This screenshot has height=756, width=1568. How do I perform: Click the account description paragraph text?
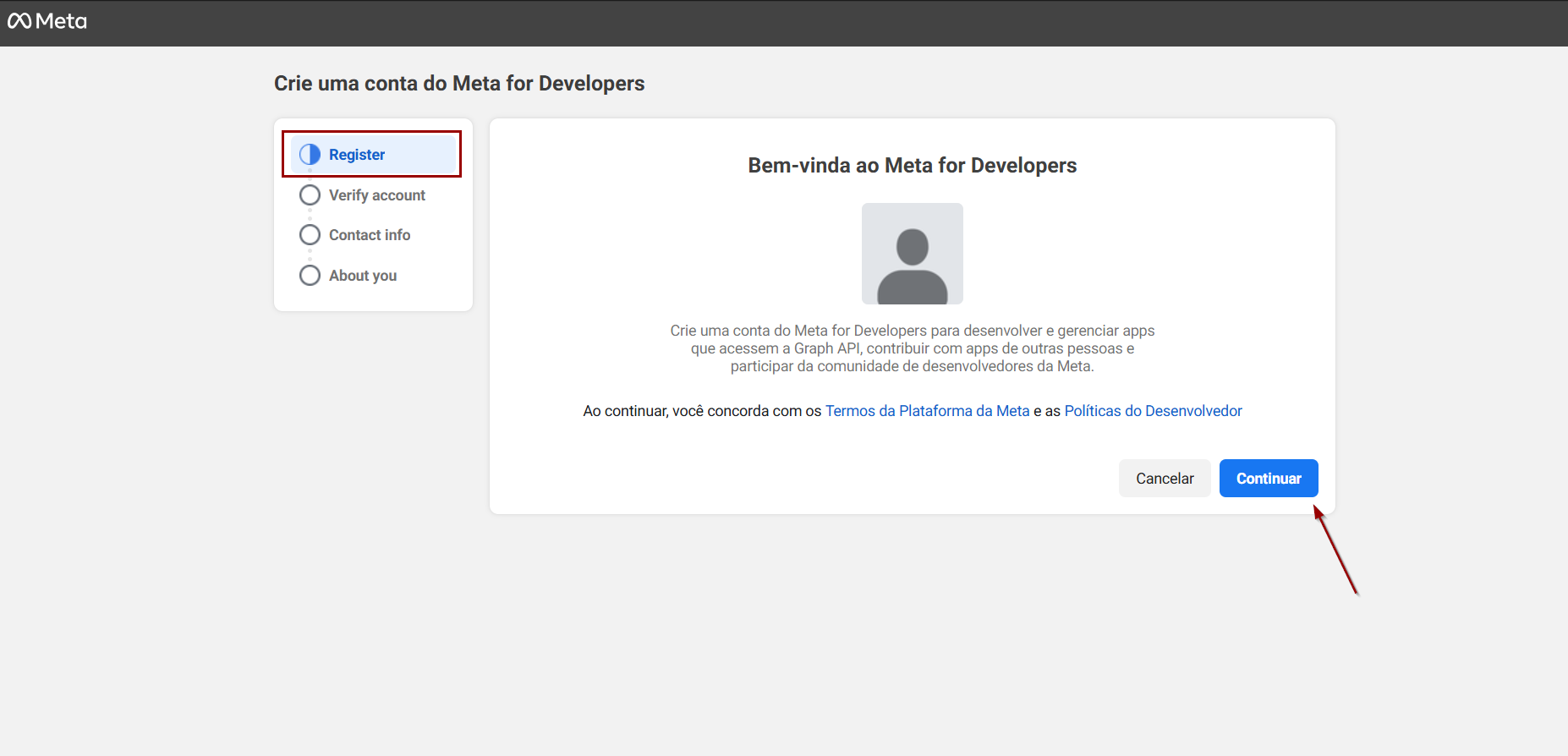click(x=912, y=348)
